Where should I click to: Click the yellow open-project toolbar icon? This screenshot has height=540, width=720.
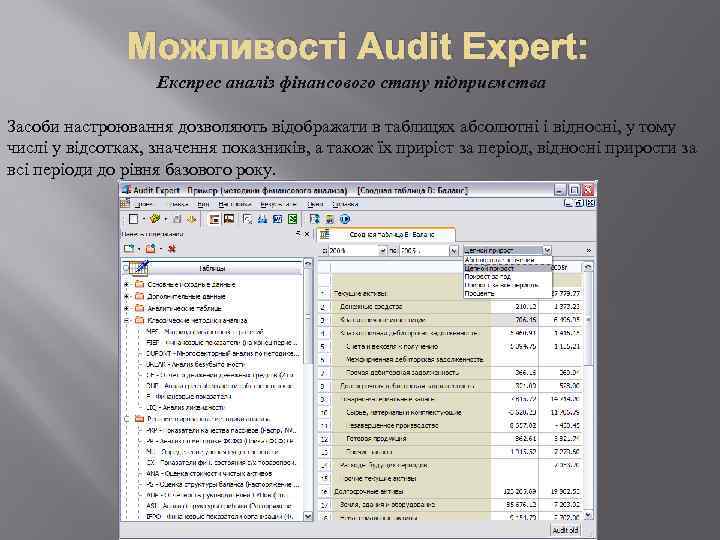coord(155,219)
